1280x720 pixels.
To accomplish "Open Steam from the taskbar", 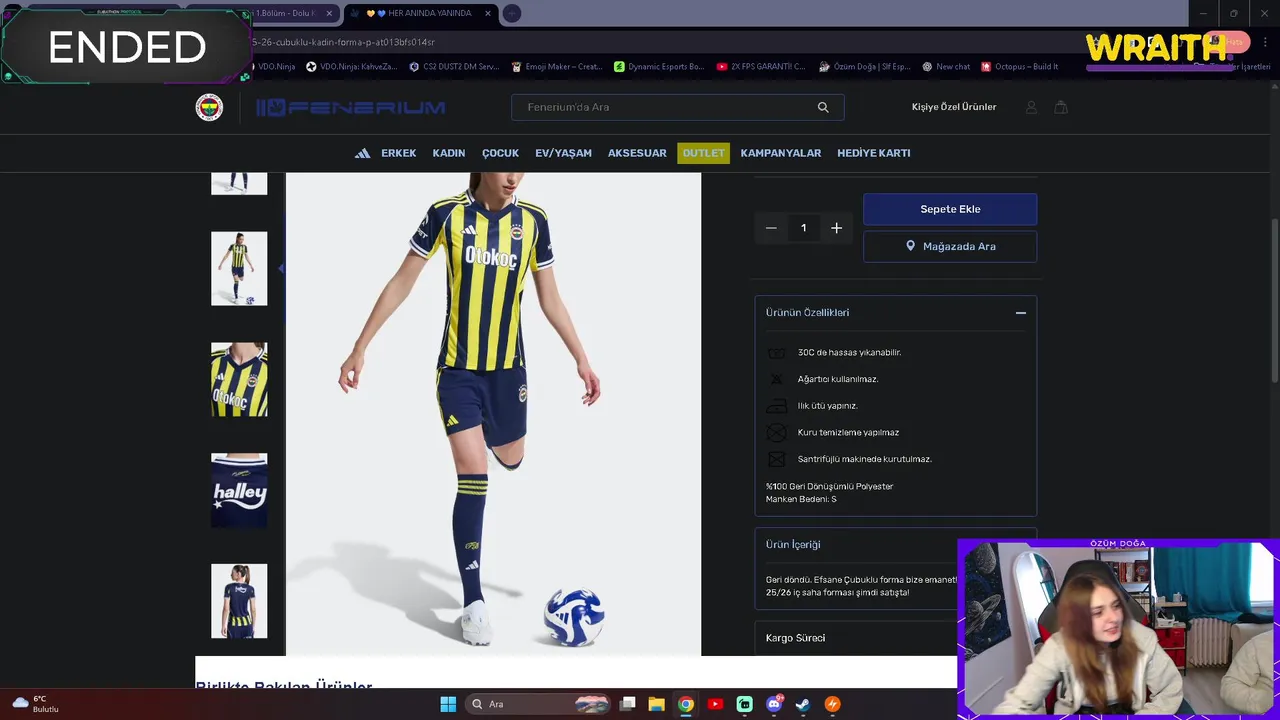I will coord(803,704).
